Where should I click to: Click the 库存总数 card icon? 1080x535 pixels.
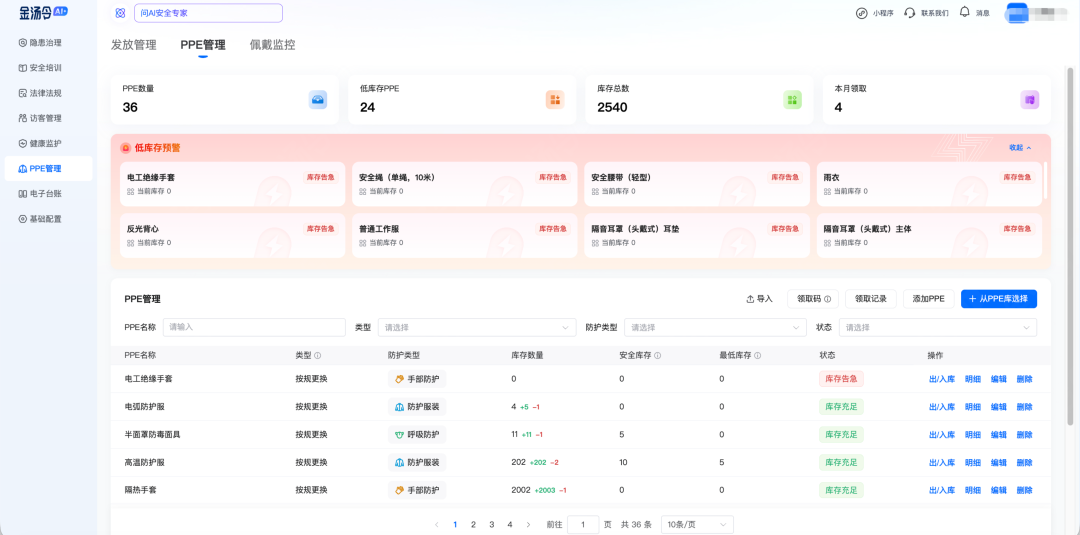click(793, 100)
